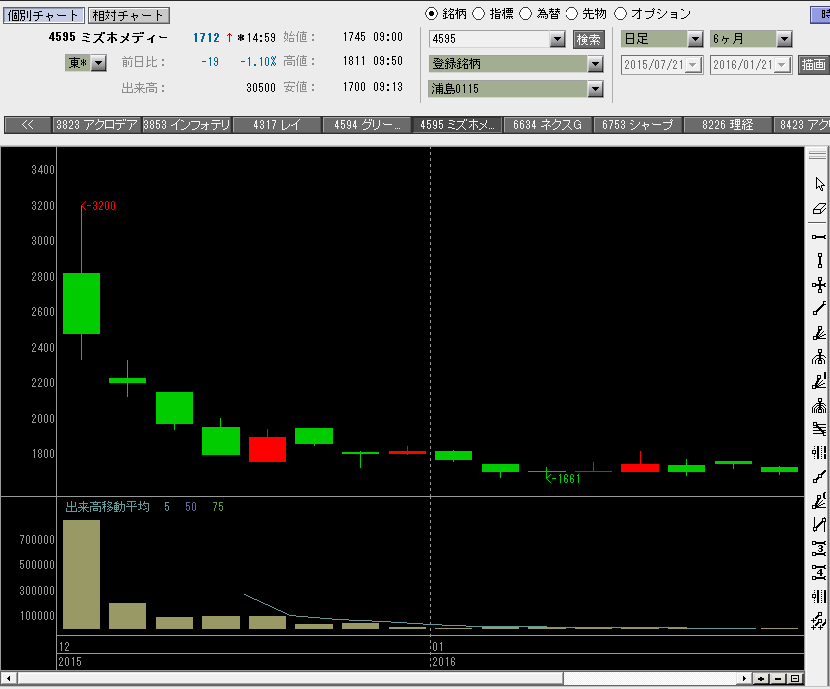This screenshot has height=689, width=830.
Task: Select the fan lines tool with marker
Action: coord(819,382)
